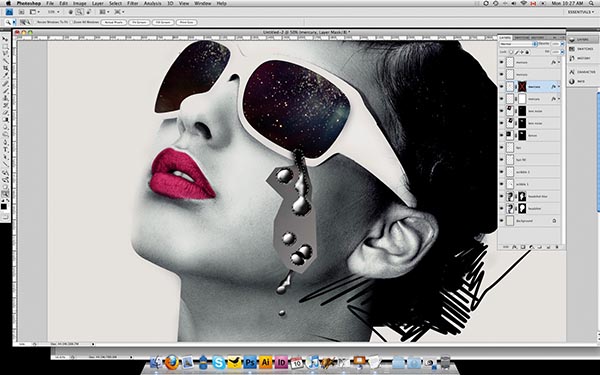Image resolution: width=600 pixels, height=375 pixels.
Task: Click the Fit Screen button
Action: point(139,22)
